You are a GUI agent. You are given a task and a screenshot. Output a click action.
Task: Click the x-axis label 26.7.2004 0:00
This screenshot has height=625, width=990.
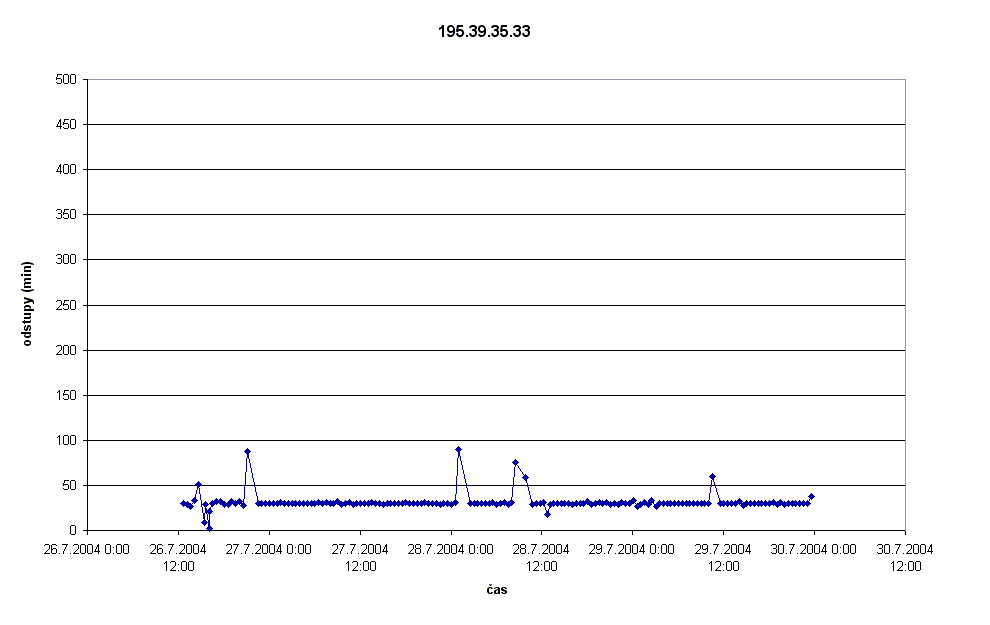click(86, 549)
